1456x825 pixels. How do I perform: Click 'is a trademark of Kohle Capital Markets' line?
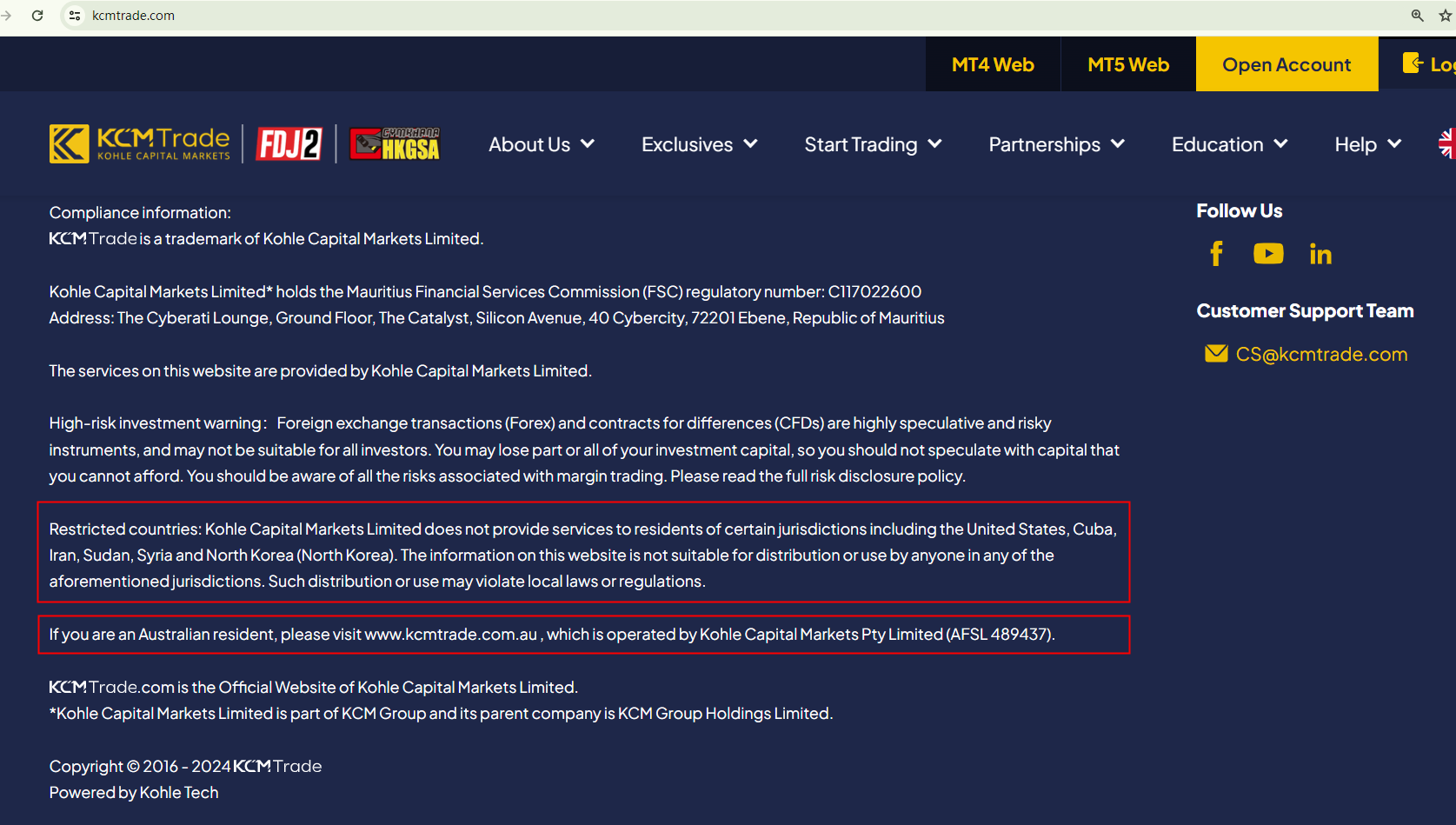click(266, 239)
